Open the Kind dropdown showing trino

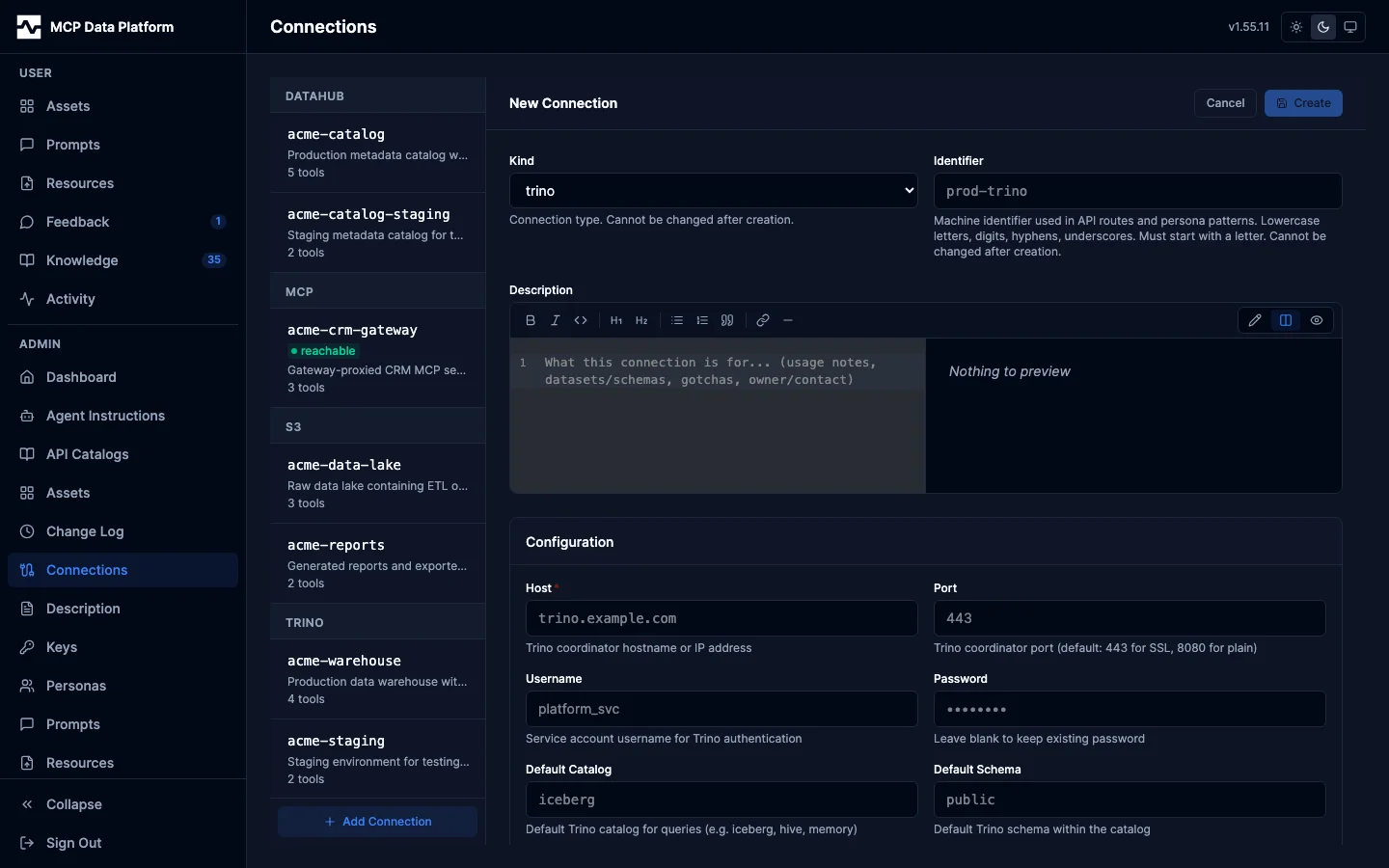(714, 191)
